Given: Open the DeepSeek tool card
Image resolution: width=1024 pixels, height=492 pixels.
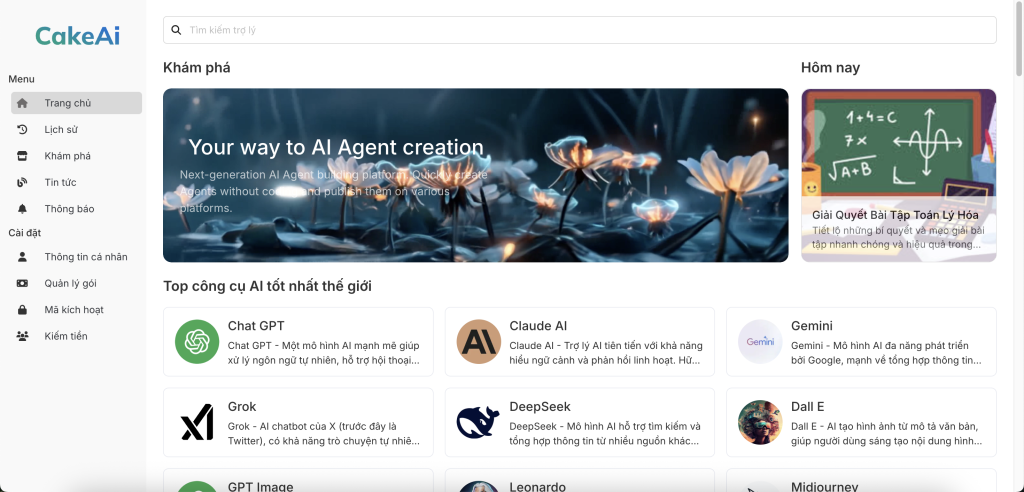Looking at the screenshot, I should (579, 422).
